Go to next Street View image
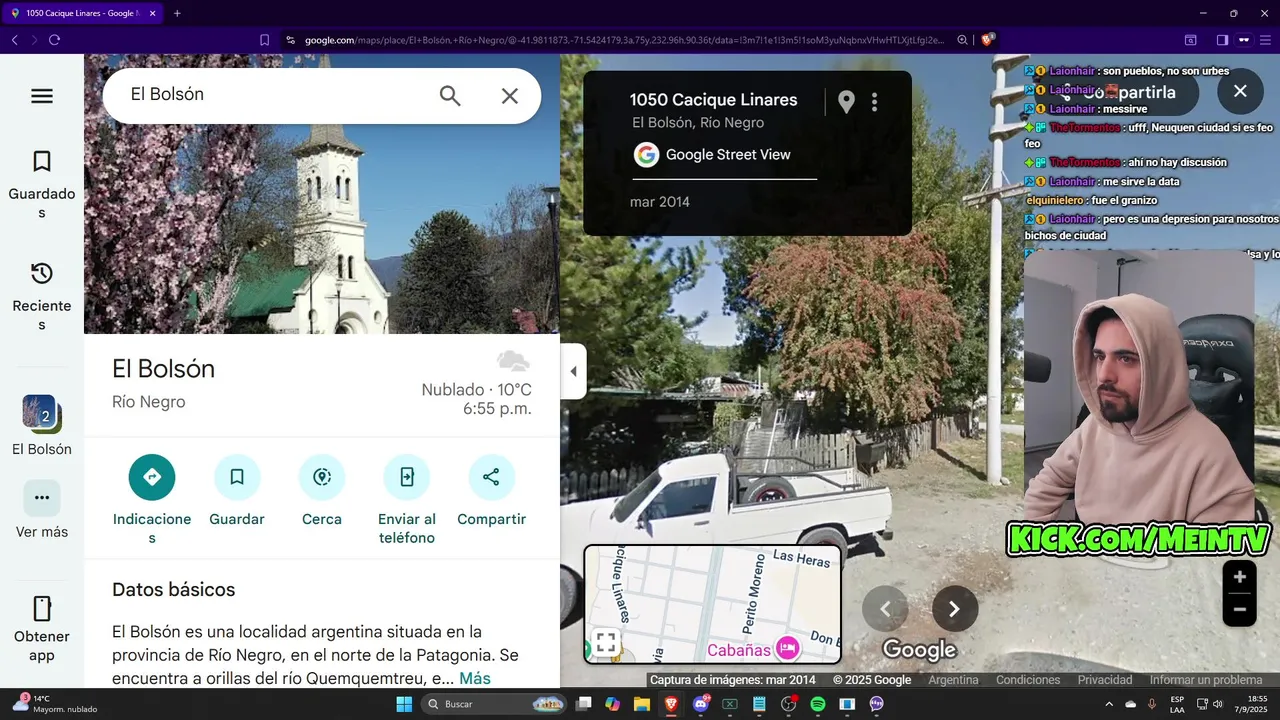The width and height of the screenshot is (1280, 720). (x=955, y=609)
